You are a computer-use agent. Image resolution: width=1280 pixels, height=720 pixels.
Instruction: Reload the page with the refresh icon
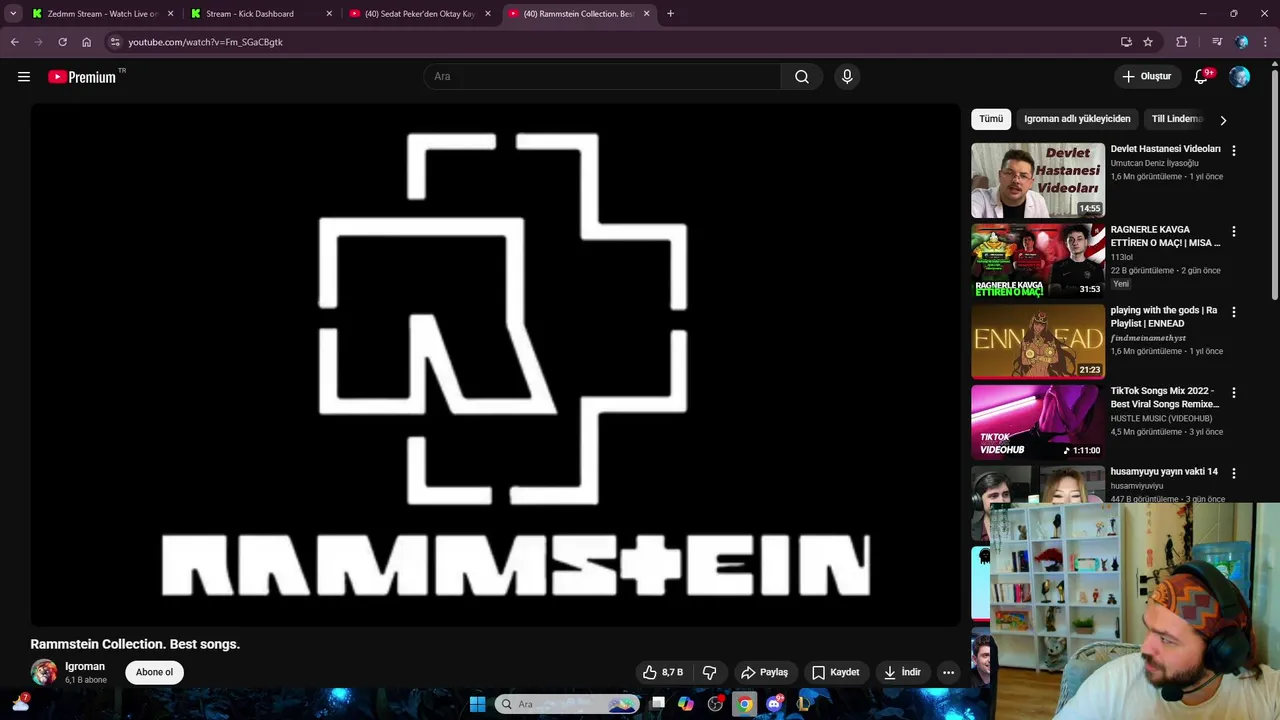(62, 42)
